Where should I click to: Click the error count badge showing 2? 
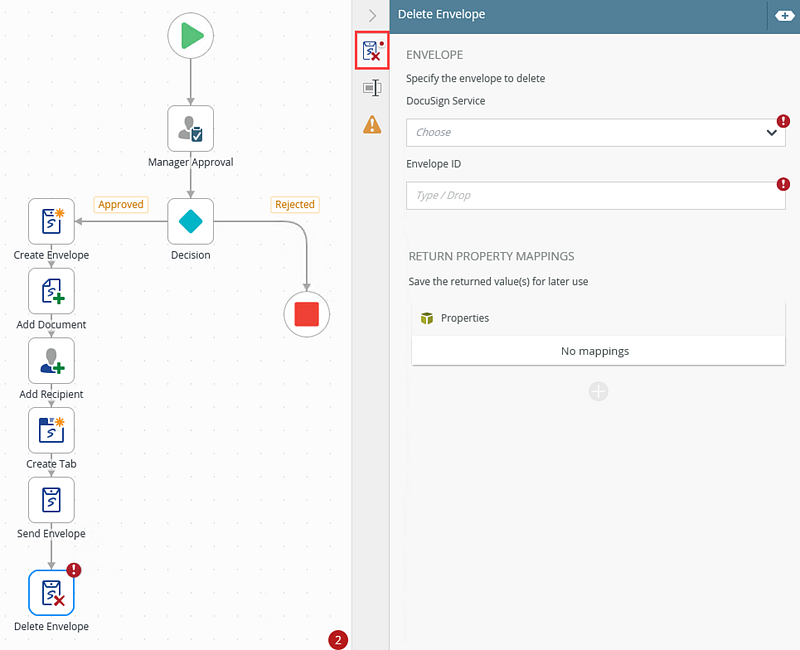(338, 640)
